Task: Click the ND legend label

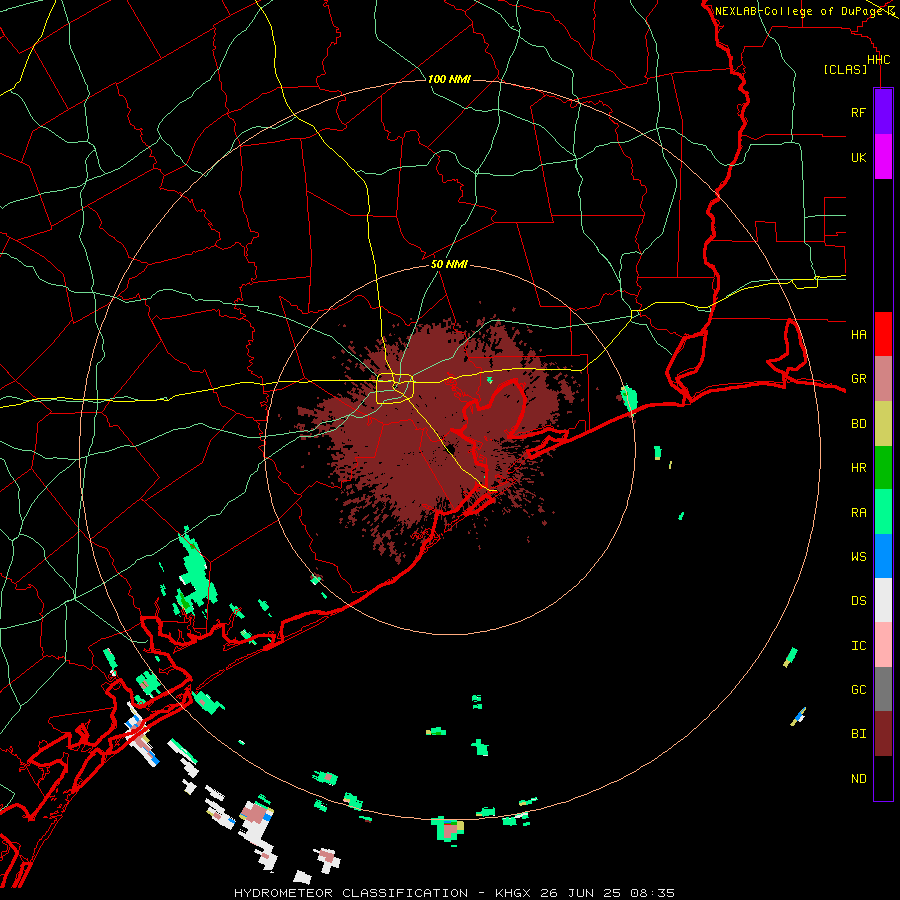Action: 858,778
